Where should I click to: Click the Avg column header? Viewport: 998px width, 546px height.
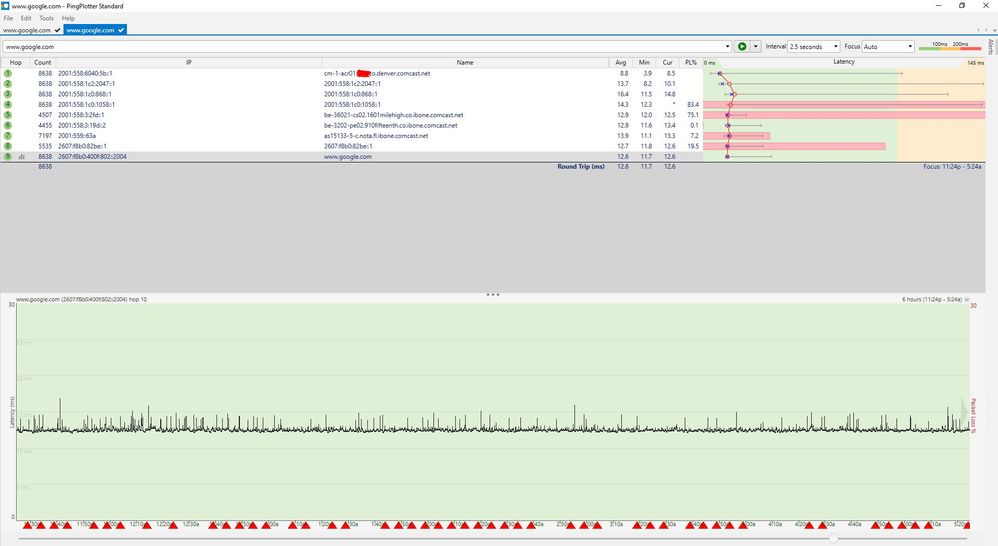coord(621,62)
